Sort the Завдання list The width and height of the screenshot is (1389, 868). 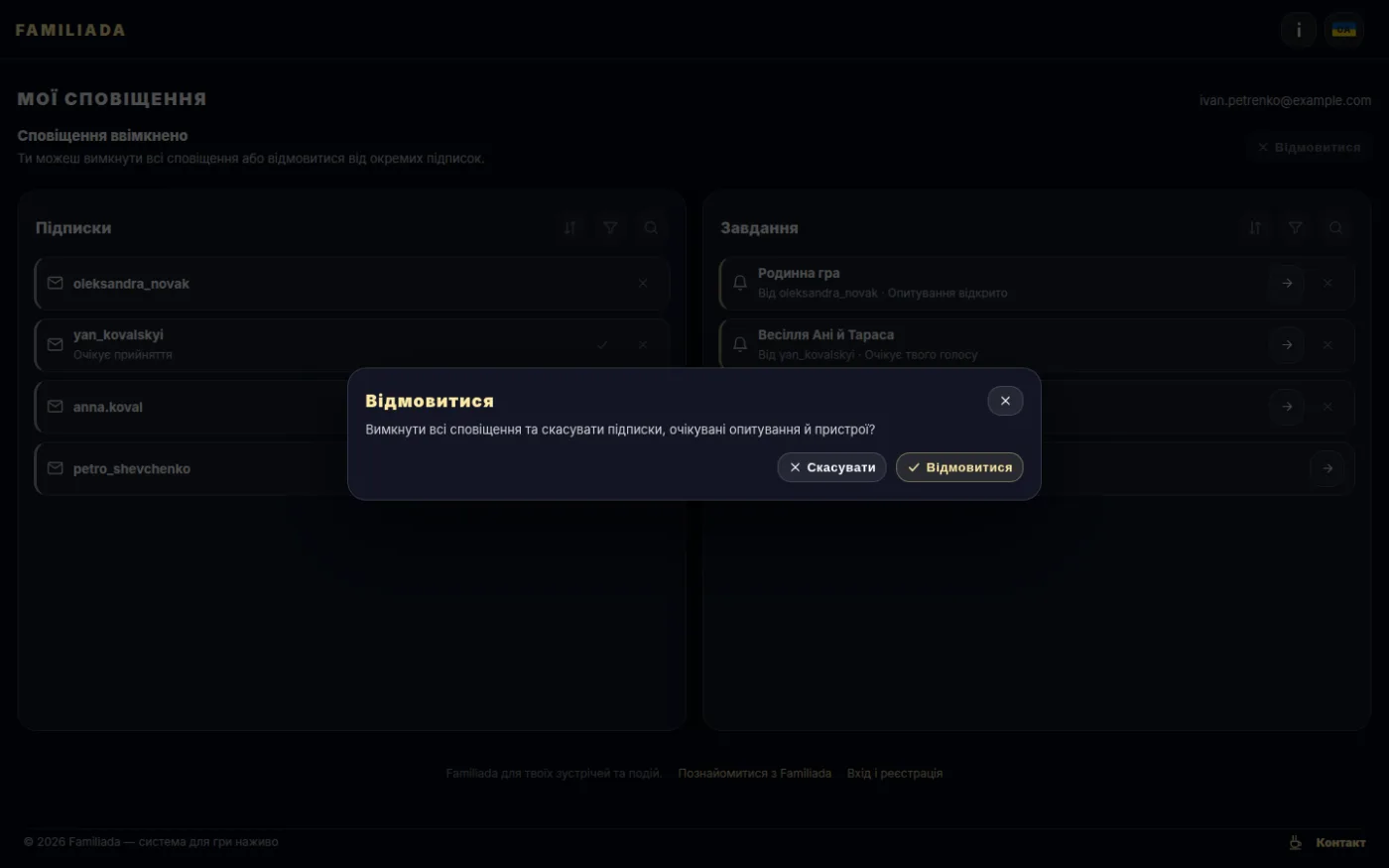[1255, 228]
